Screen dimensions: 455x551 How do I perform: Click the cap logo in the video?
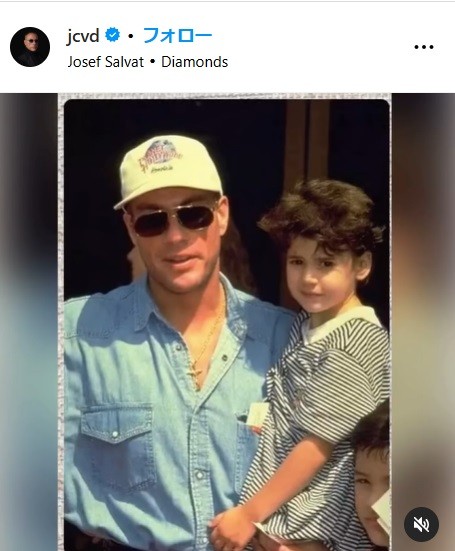[x=161, y=157]
